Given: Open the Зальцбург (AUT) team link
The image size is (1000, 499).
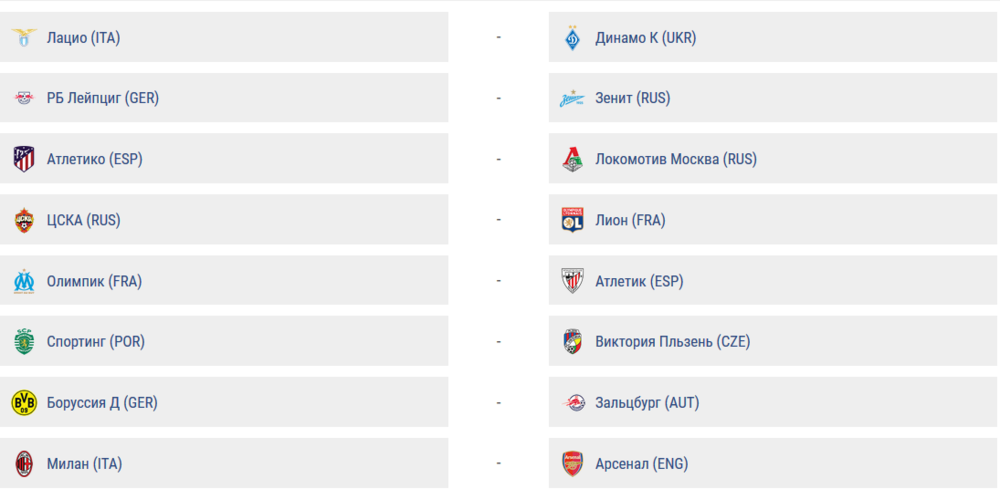Looking at the screenshot, I should 647,403.
